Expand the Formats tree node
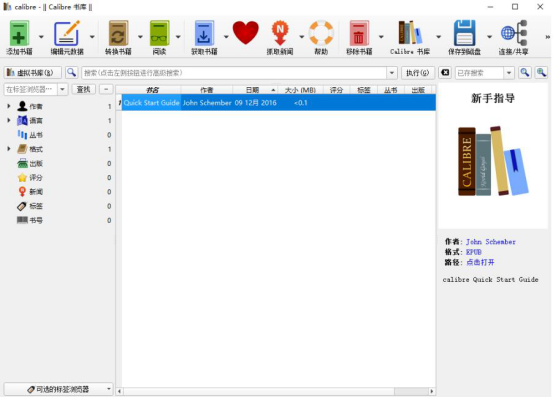 tap(9, 149)
